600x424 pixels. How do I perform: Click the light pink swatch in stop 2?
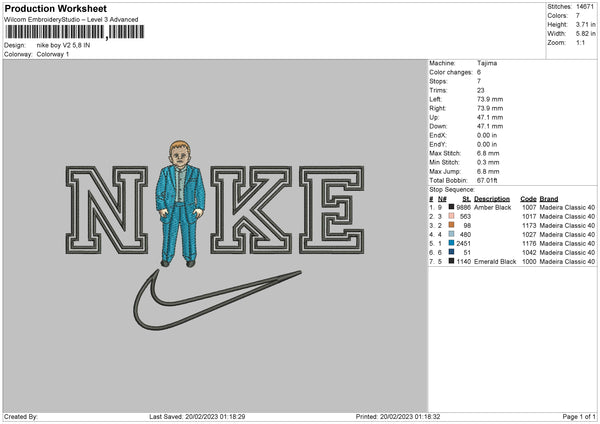pyautogui.click(x=453, y=215)
